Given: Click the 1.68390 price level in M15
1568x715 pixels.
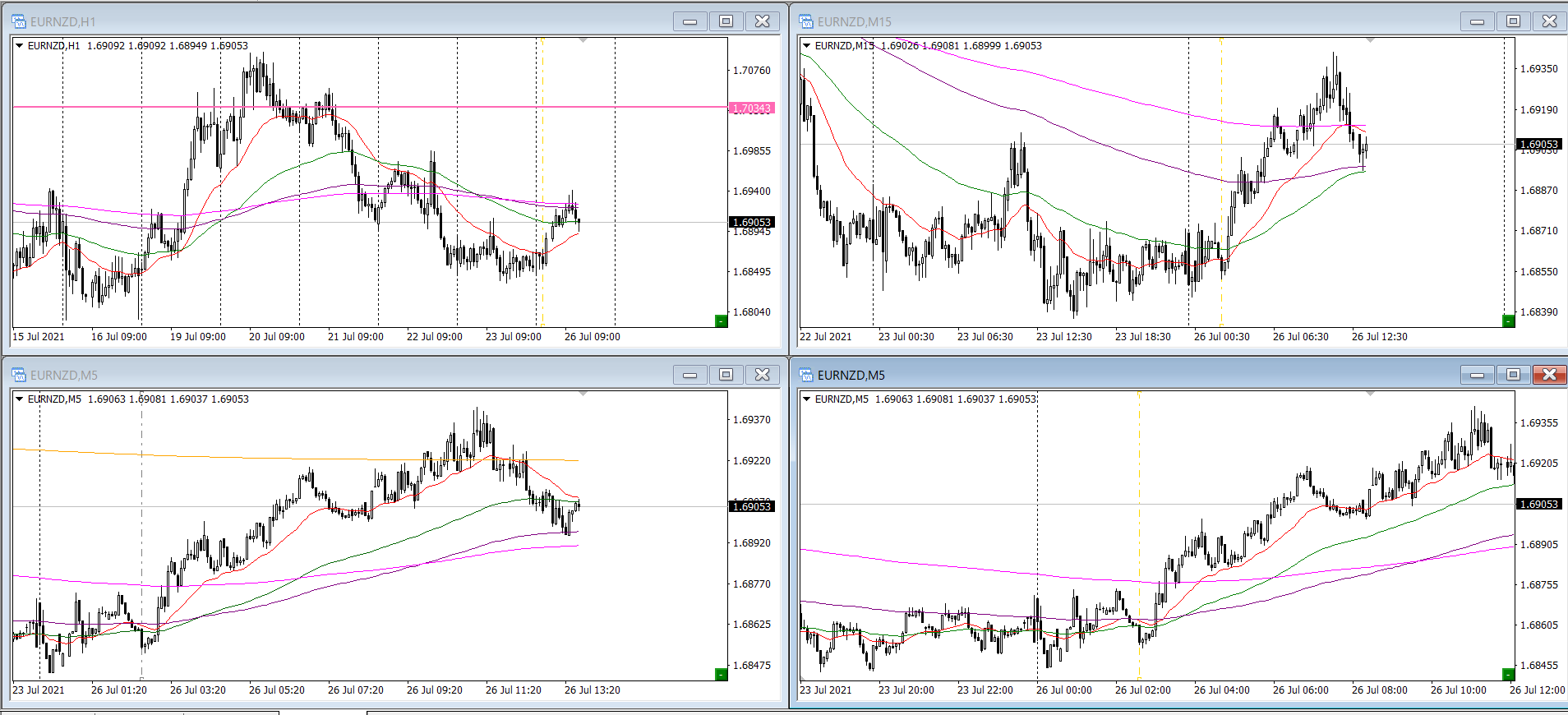Looking at the screenshot, I should click(1539, 312).
